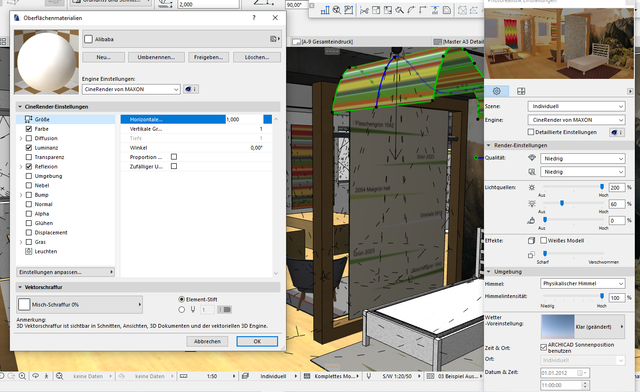Click the vertical stretch height icon

[435, 11]
